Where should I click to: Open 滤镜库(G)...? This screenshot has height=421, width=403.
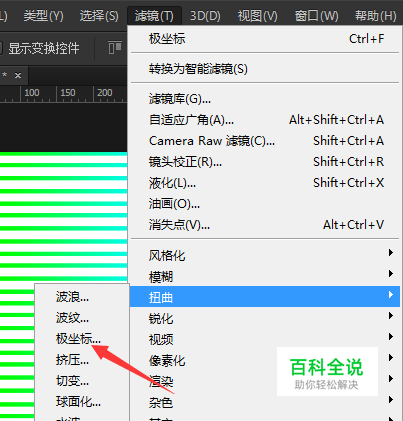265,99
